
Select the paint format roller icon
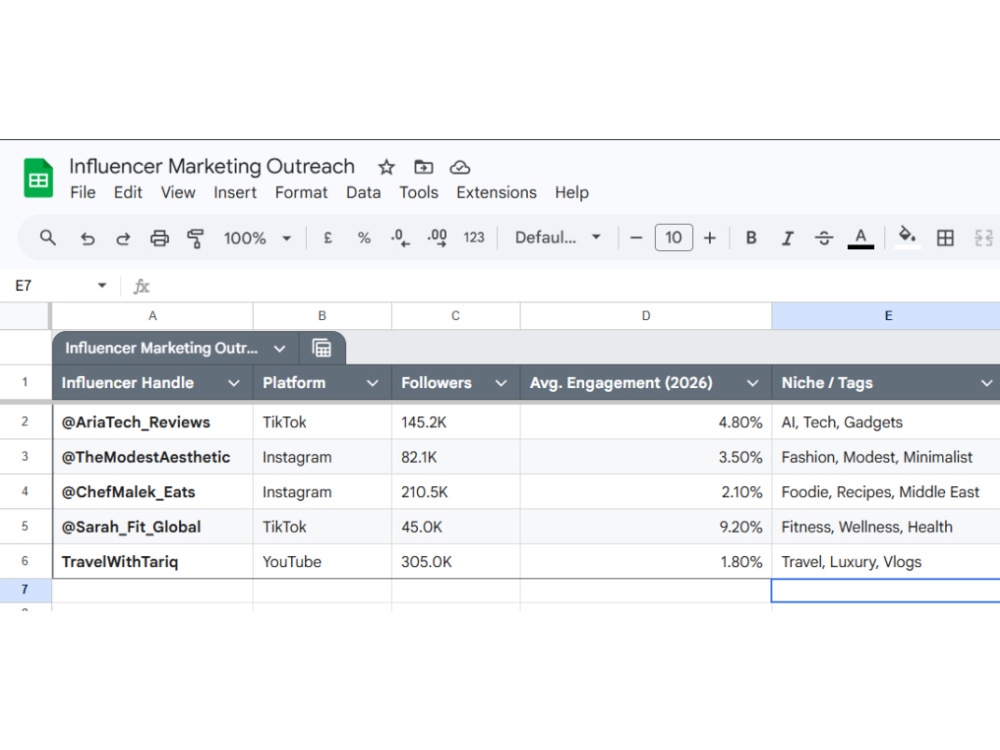tap(195, 239)
